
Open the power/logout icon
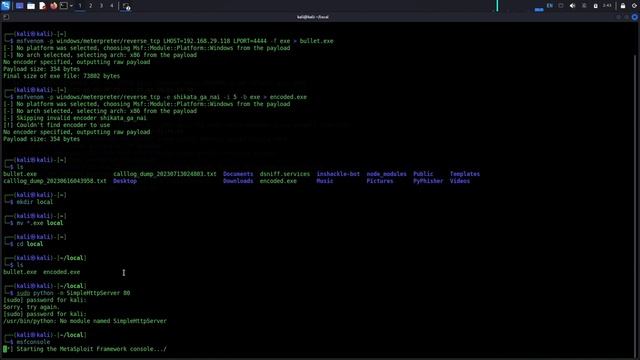coord(634,6)
